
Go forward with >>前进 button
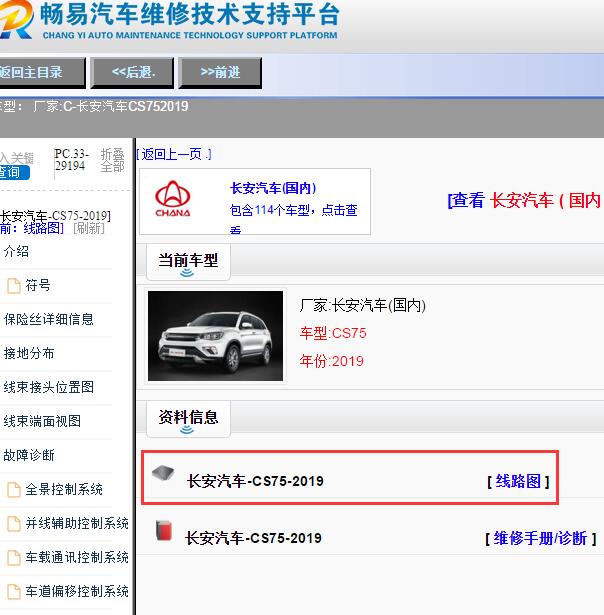point(220,73)
